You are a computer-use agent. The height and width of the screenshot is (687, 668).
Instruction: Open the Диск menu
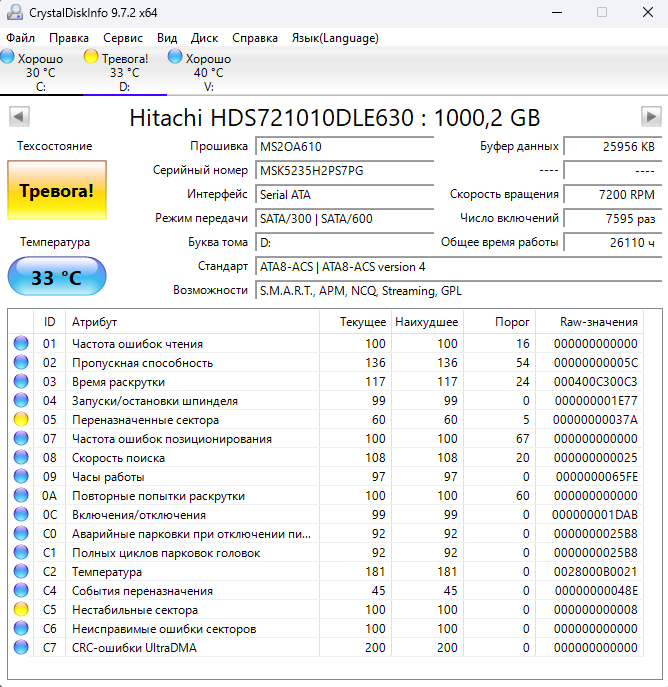[204, 38]
